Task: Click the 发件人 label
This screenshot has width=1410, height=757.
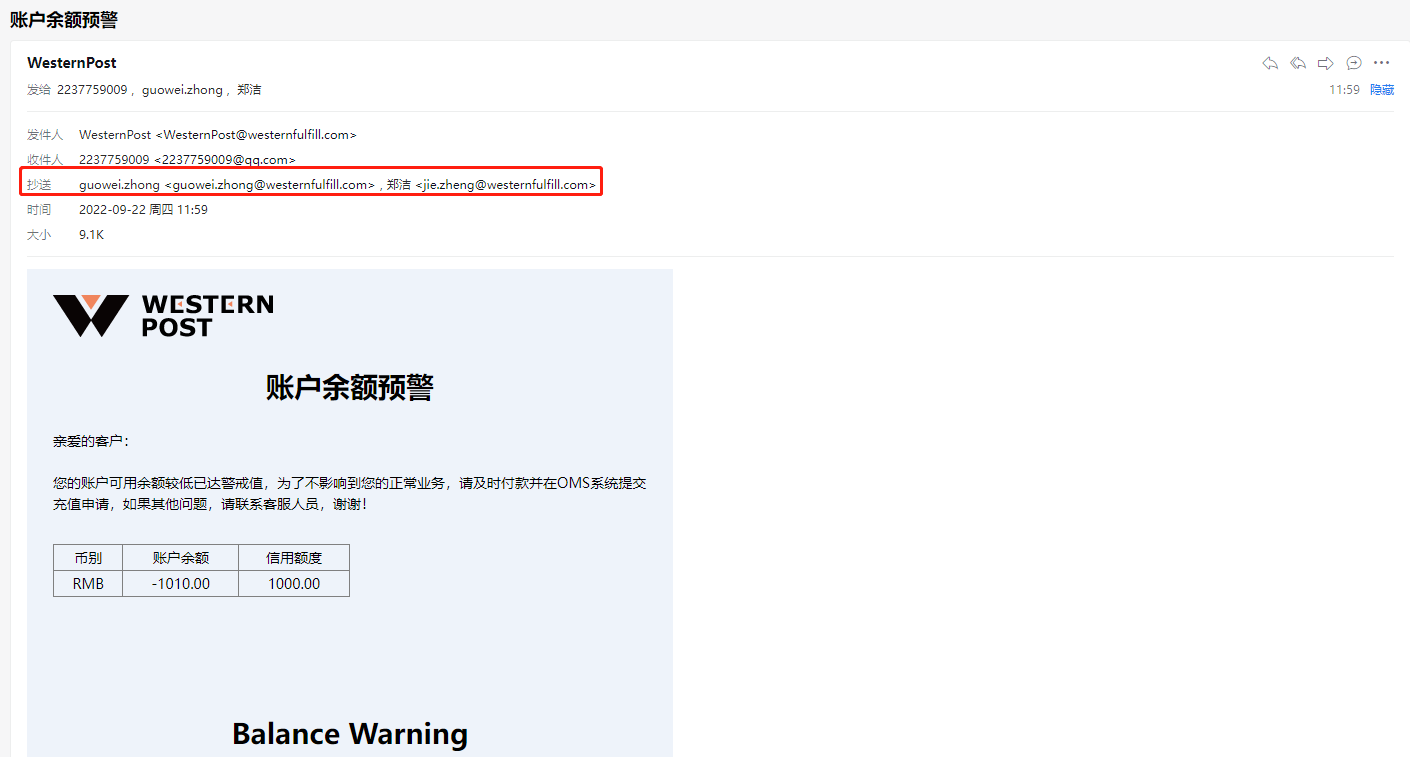Action: point(45,135)
